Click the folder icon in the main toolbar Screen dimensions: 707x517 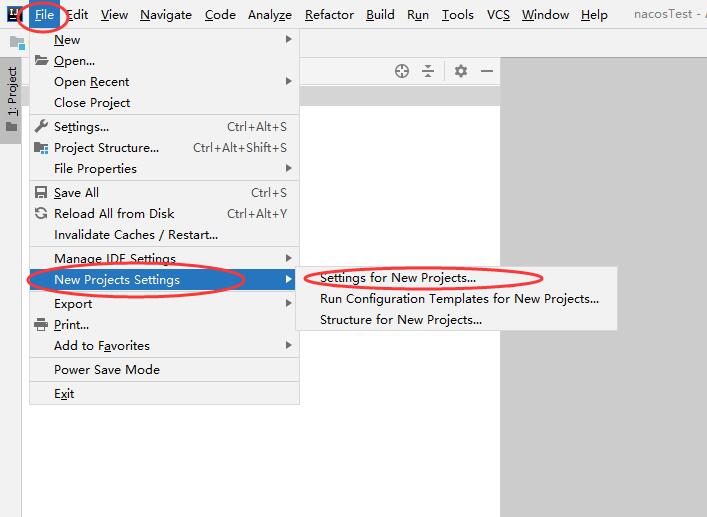tap(18, 43)
